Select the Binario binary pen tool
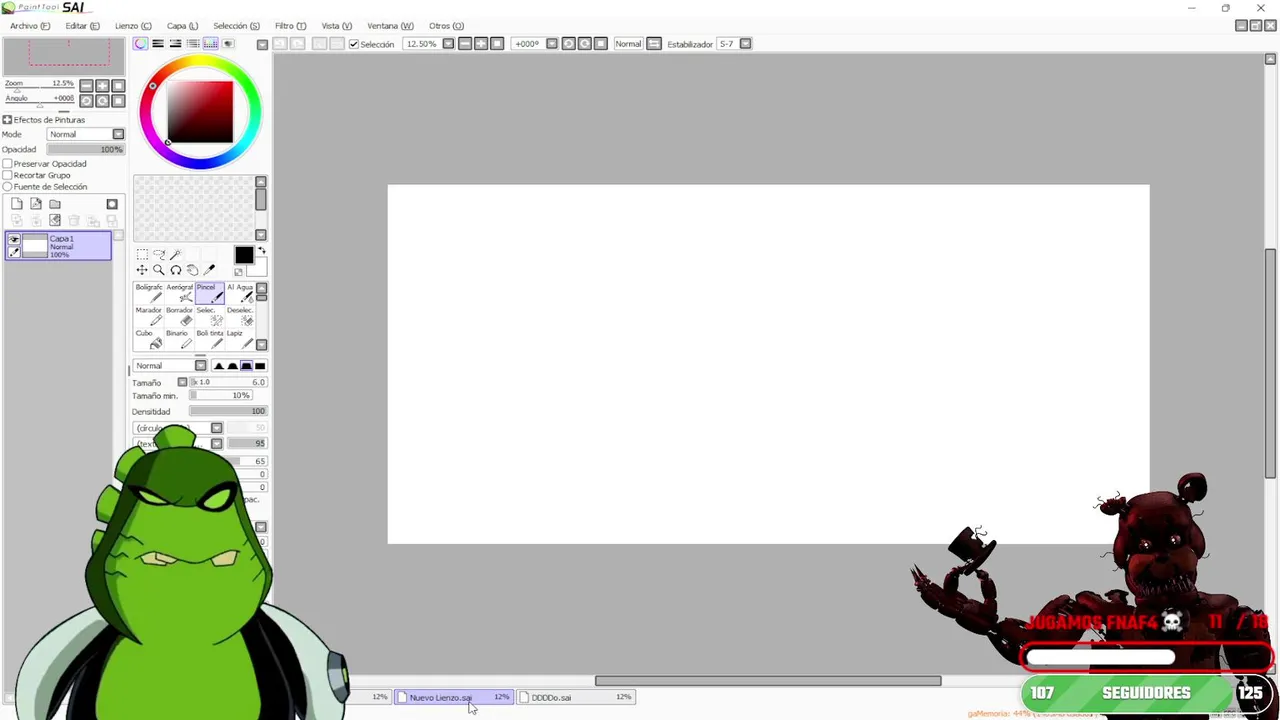Image resolution: width=1280 pixels, height=720 pixels. tap(179, 339)
